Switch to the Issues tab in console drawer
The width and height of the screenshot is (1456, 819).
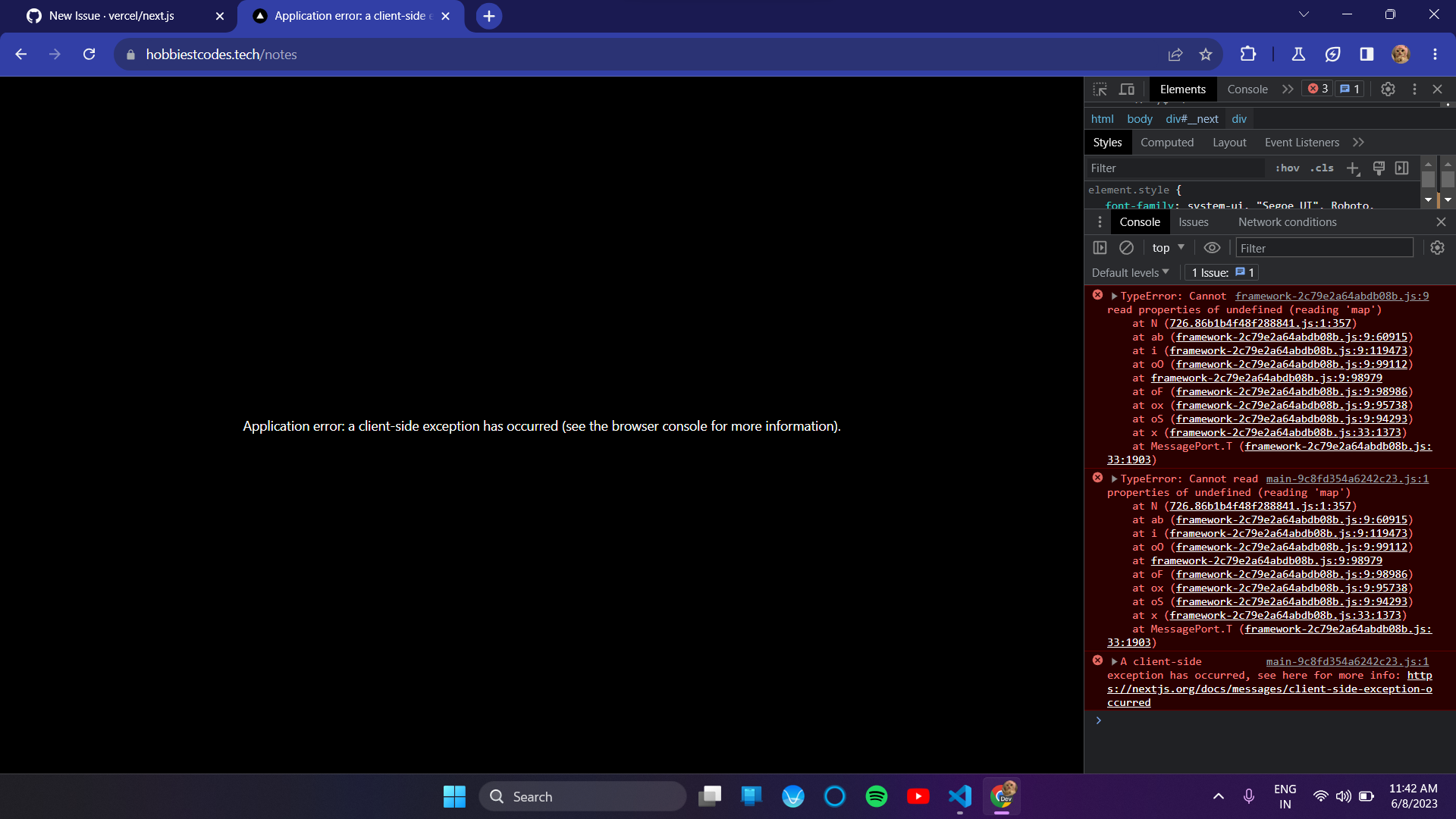[1193, 221]
